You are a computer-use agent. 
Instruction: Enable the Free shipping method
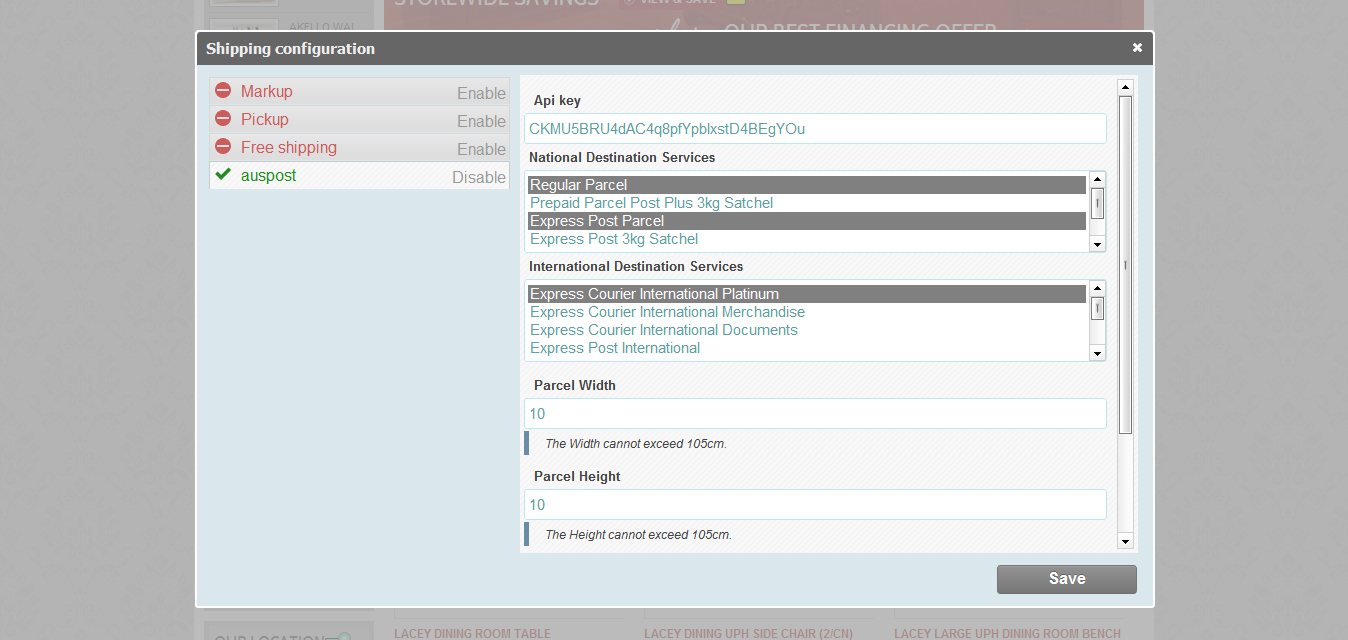coord(481,149)
